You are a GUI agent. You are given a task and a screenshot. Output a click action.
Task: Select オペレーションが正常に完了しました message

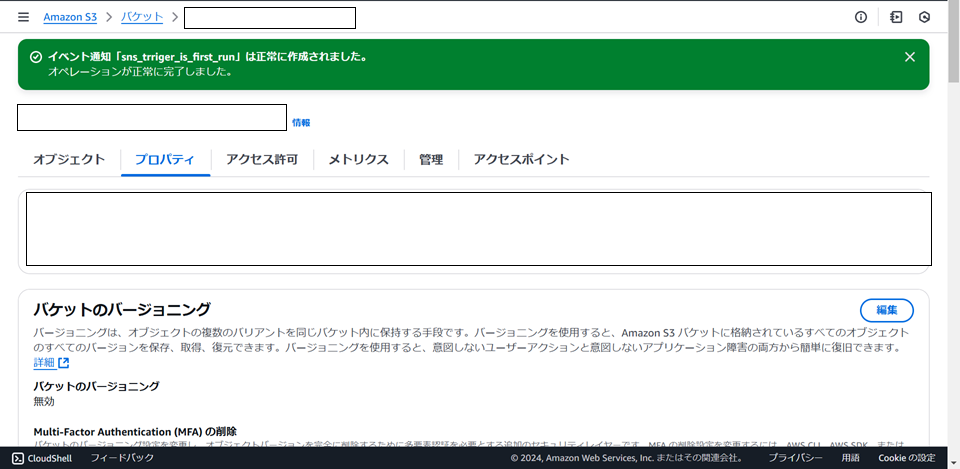coord(142,71)
